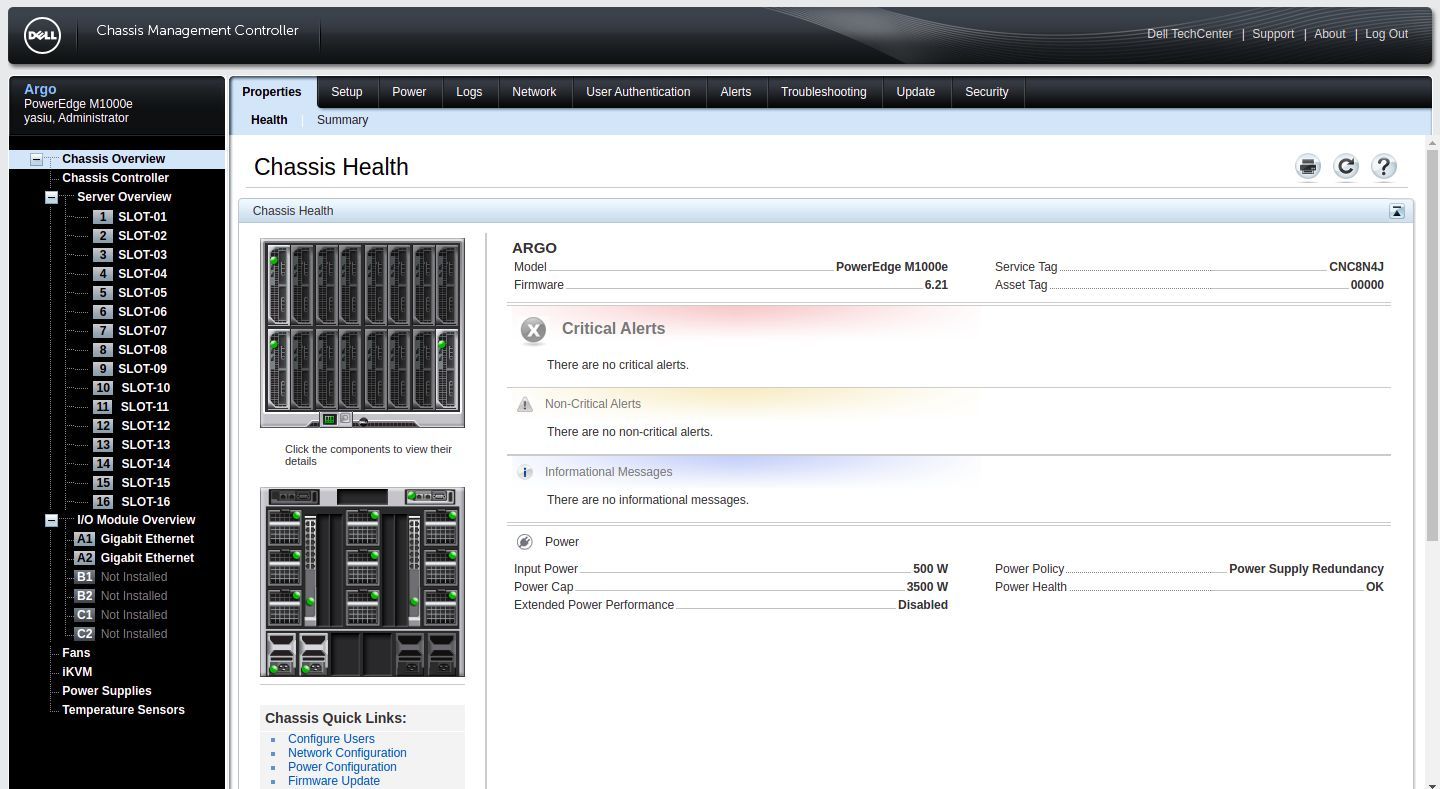Open the help question mark icon
The height and width of the screenshot is (789, 1440).
pos(1384,167)
